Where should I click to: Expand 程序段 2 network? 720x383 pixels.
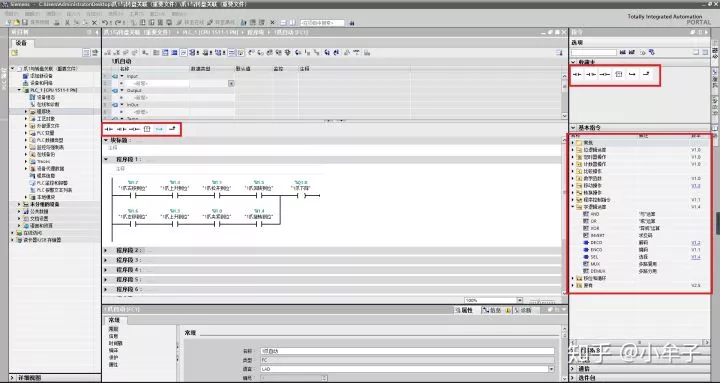(x=106, y=251)
